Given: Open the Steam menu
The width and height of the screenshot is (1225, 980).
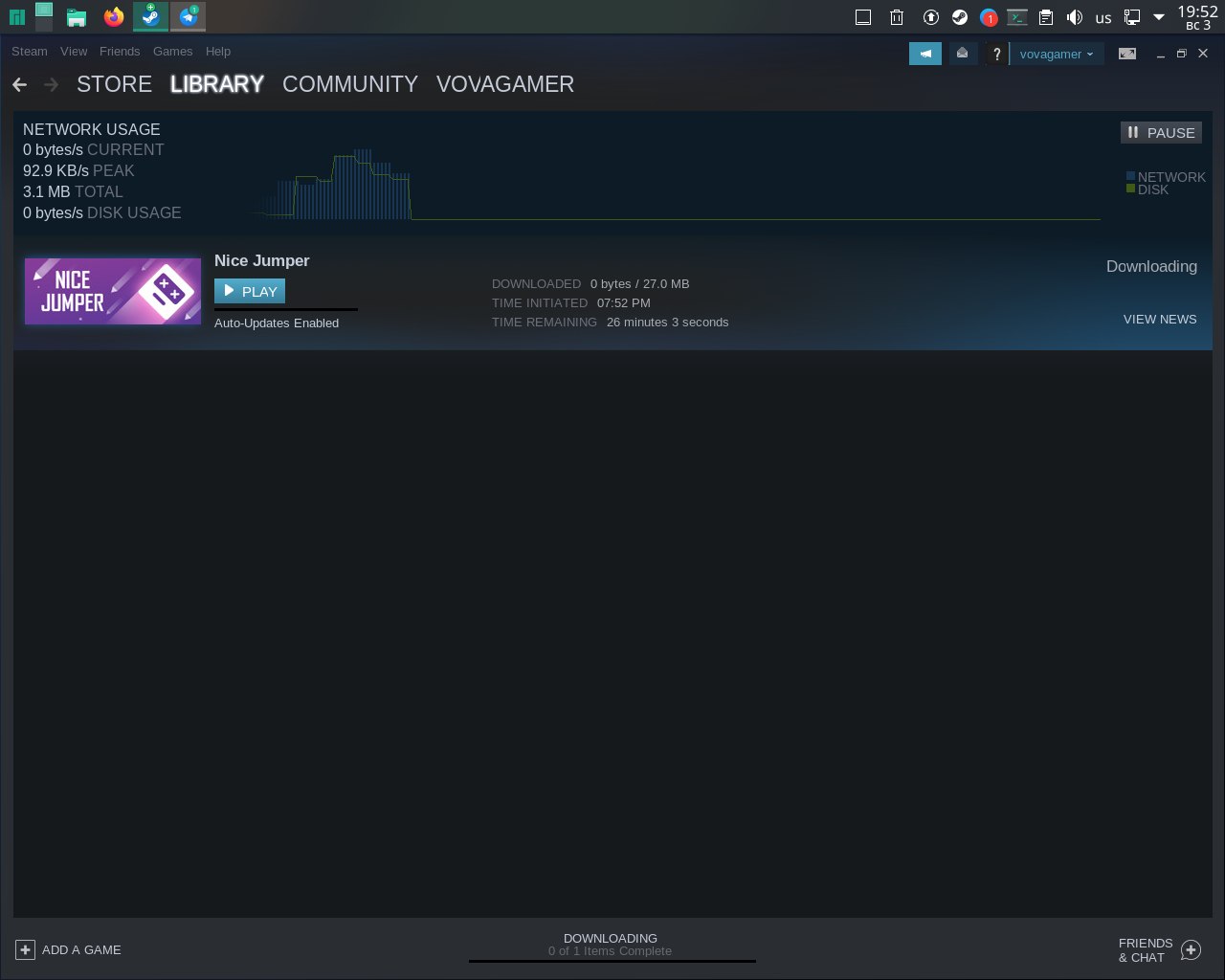Looking at the screenshot, I should click(30, 51).
